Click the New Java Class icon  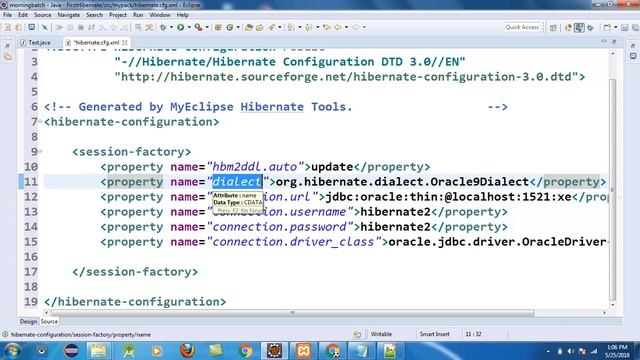pos(230,27)
